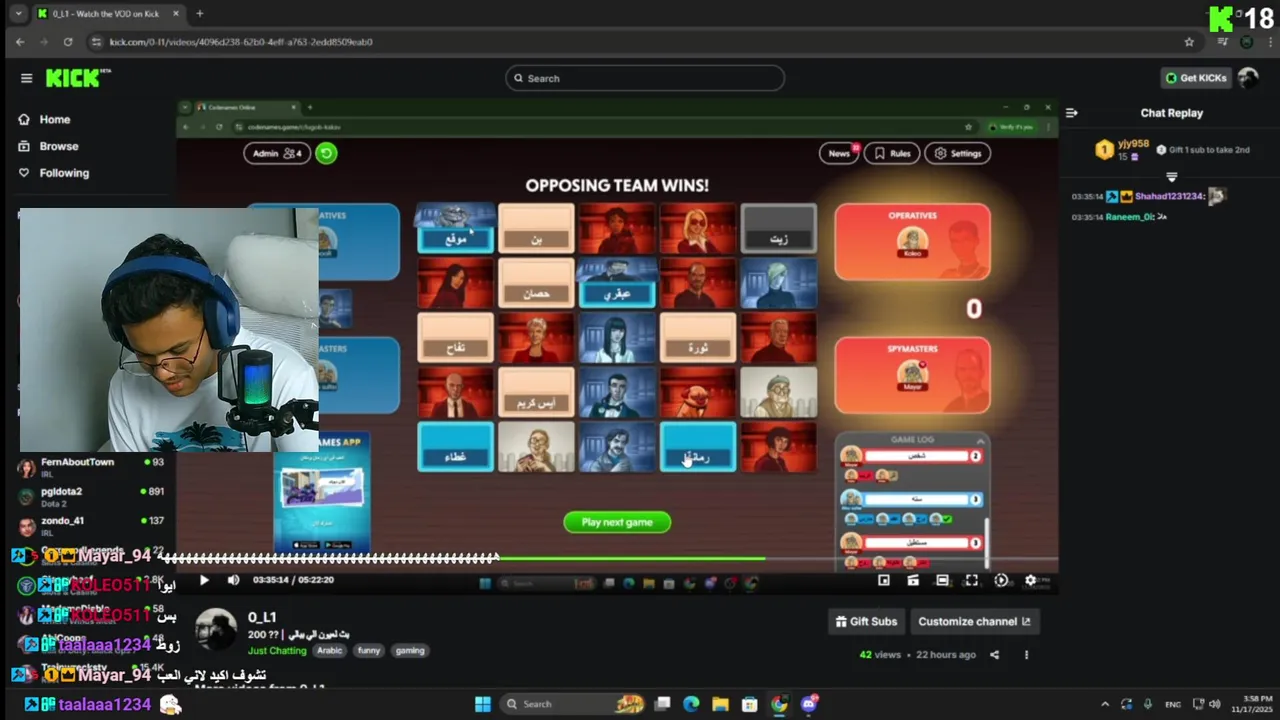Open File Explorer from taskbar
Image resolution: width=1280 pixels, height=720 pixels.
[720, 704]
